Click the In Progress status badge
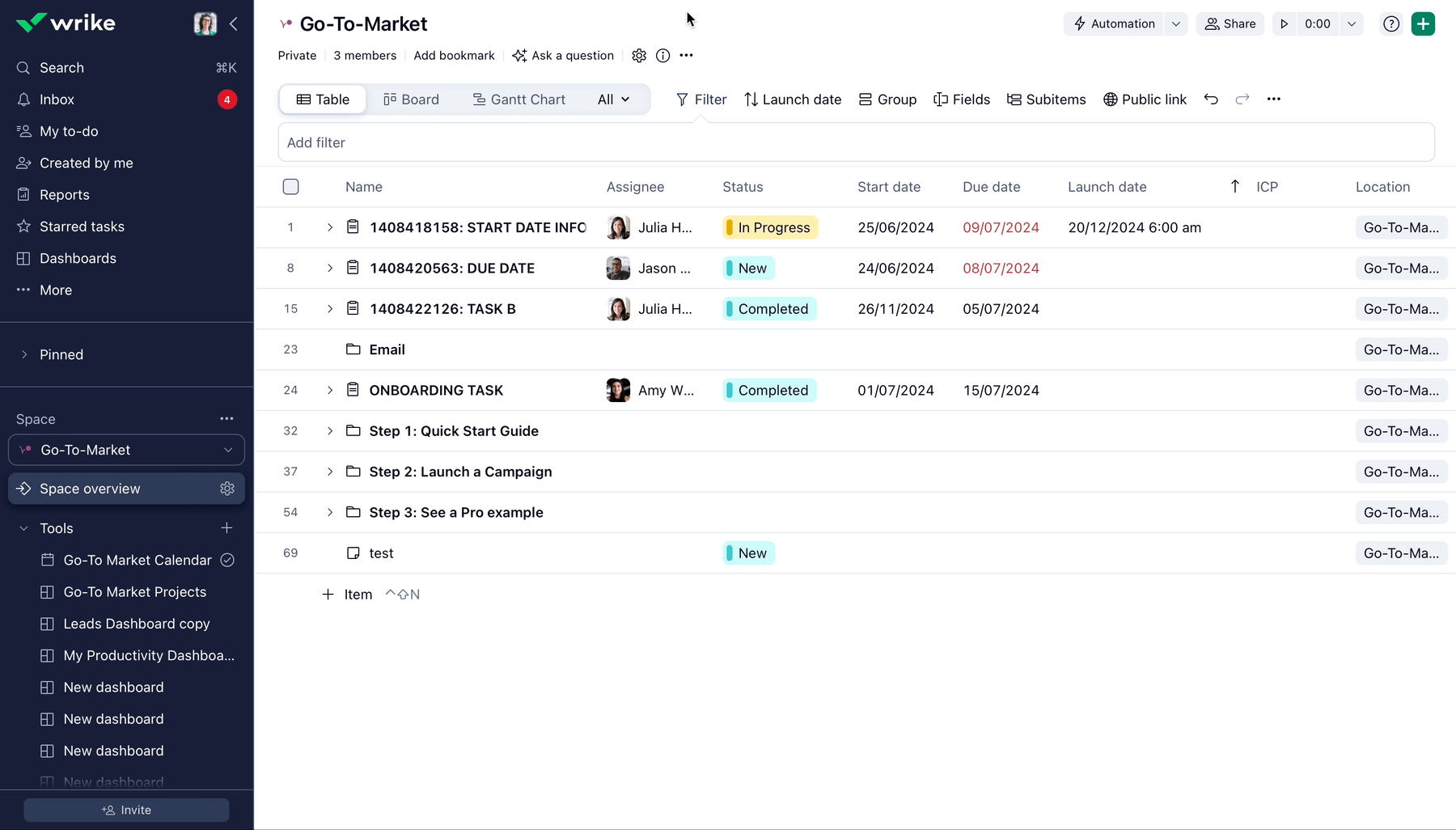The height and width of the screenshot is (830, 1456). (770, 228)
